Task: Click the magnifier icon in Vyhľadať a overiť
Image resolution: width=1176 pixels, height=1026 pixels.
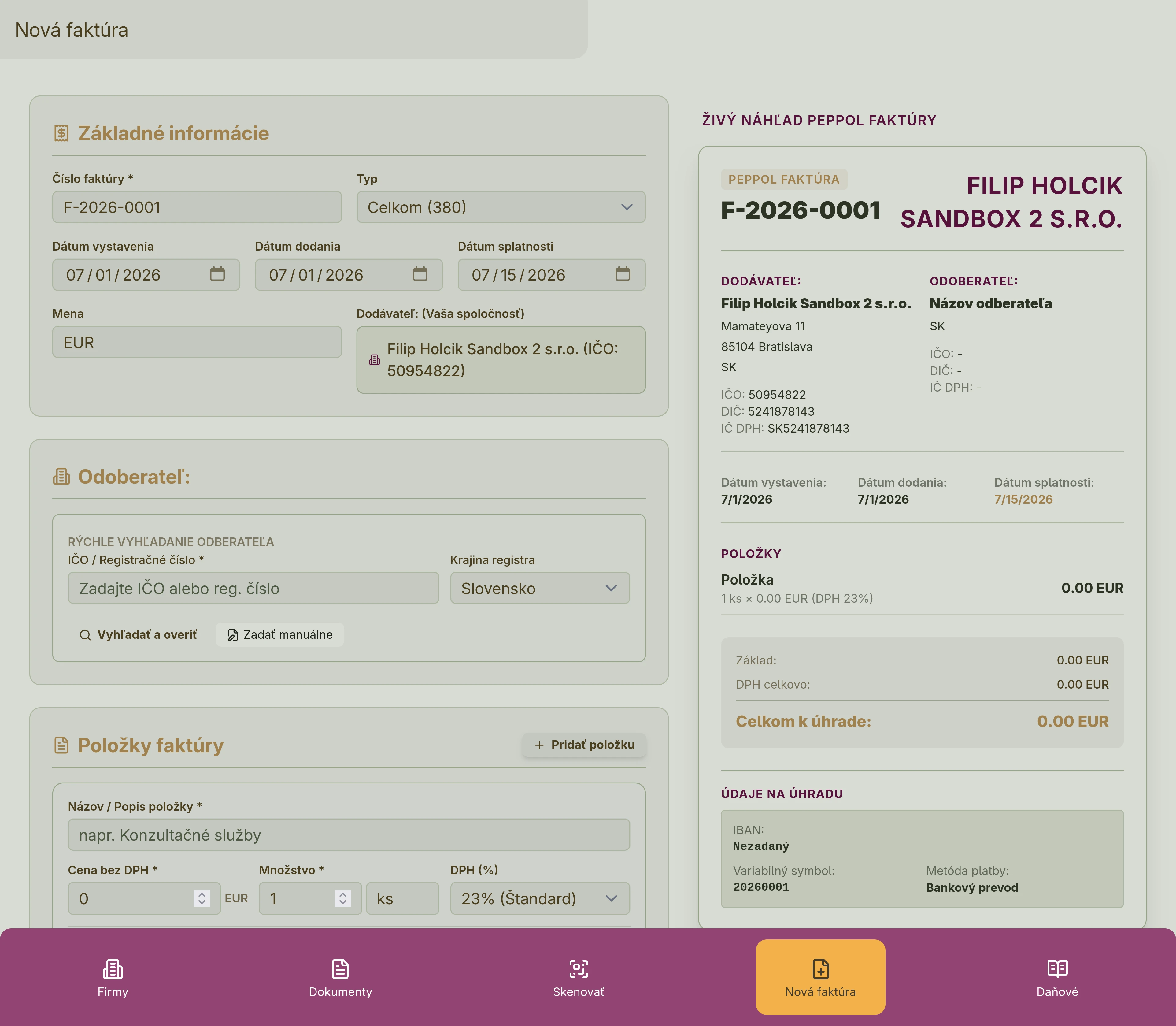Action: (x=85, y=635)
